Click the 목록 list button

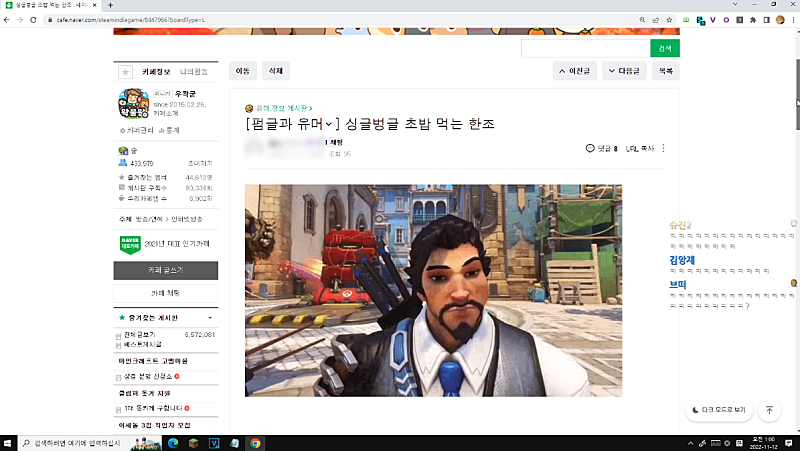click(666, 71)
